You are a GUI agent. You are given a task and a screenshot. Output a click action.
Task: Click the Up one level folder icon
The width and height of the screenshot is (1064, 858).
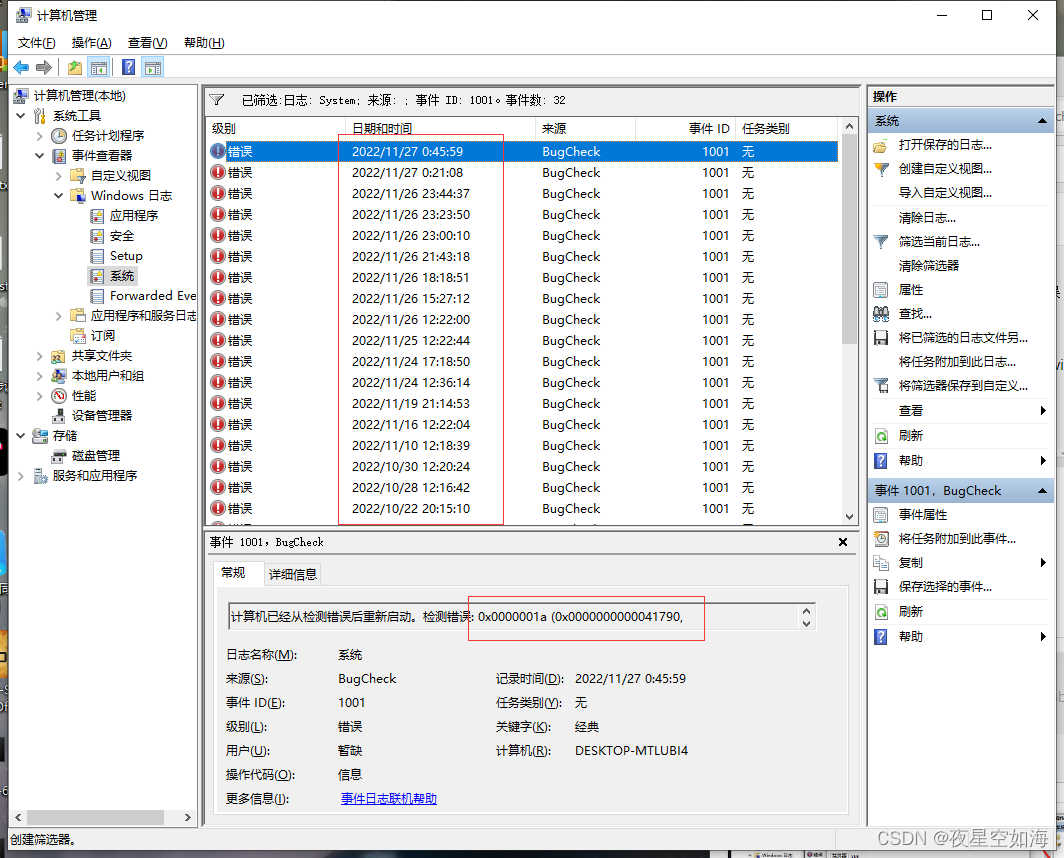click(75, 67)
